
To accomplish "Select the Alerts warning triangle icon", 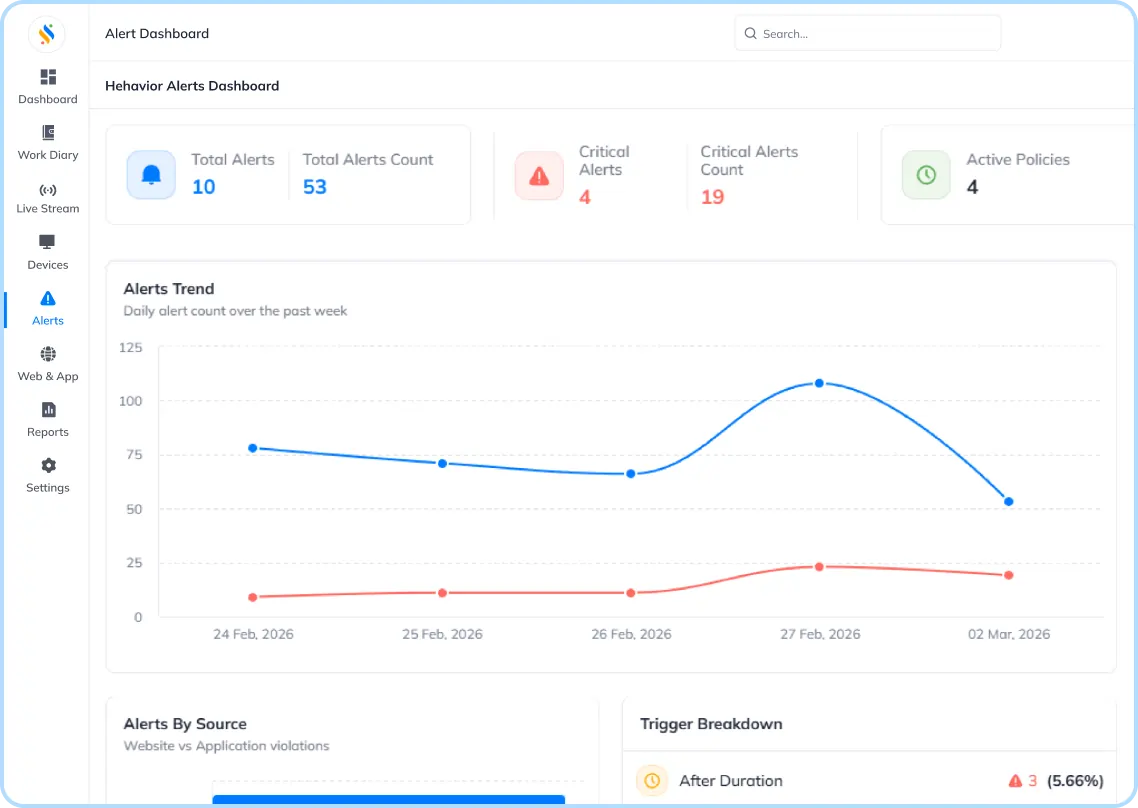I will 48,298.
